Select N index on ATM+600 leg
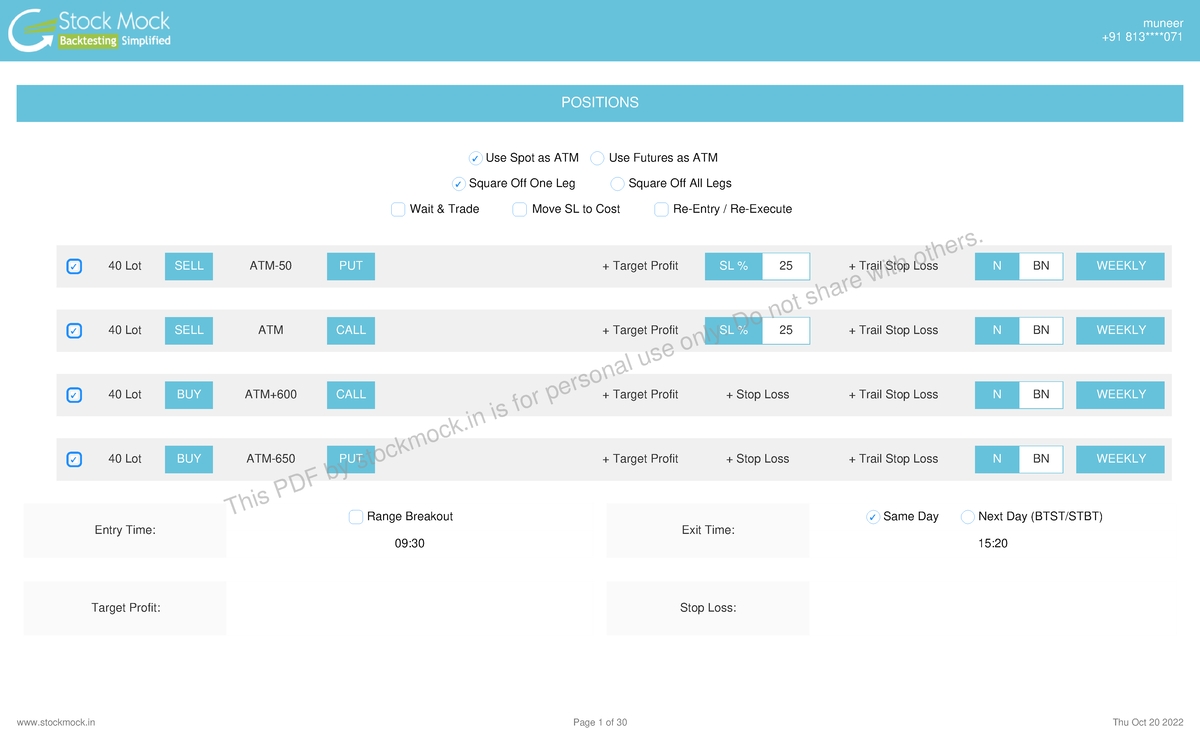Image resolution: width=1200 pixels, height=729 pixels. [997, 395]
